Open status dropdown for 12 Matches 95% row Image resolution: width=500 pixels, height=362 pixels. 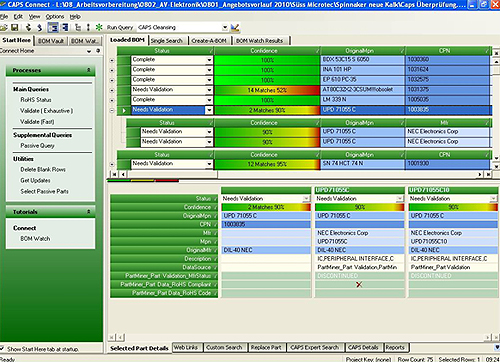[209, 164]
